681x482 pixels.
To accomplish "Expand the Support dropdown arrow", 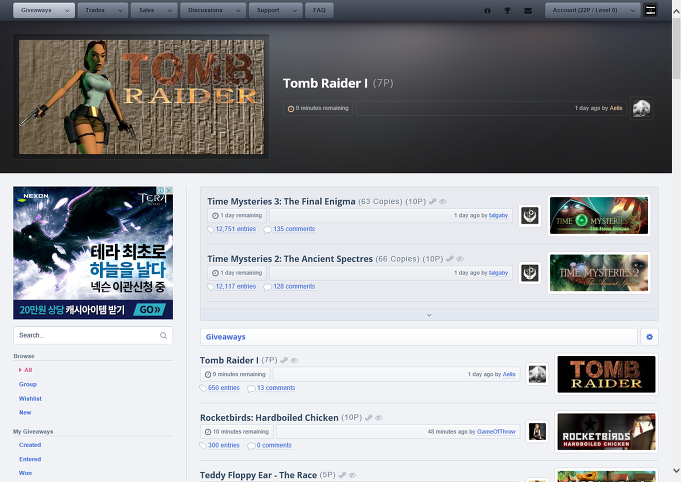I will [x=295, y=10].
